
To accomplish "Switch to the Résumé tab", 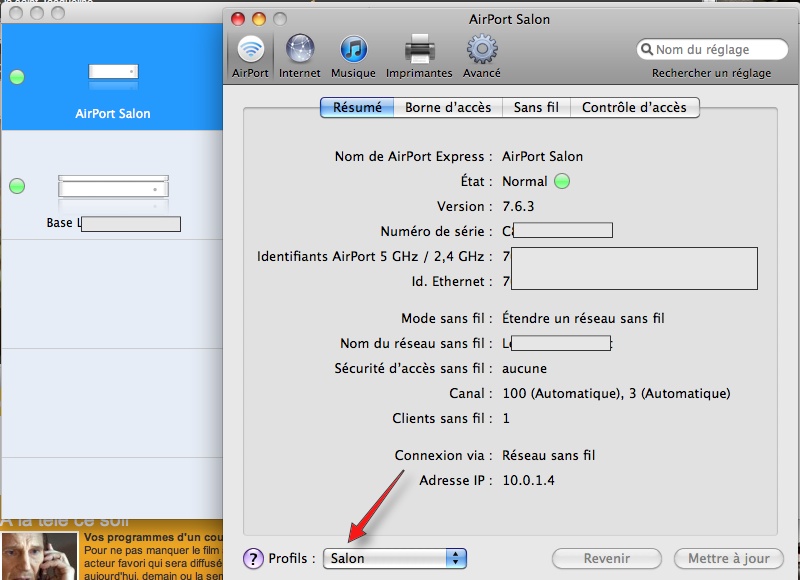I will (x=357, y=107).
